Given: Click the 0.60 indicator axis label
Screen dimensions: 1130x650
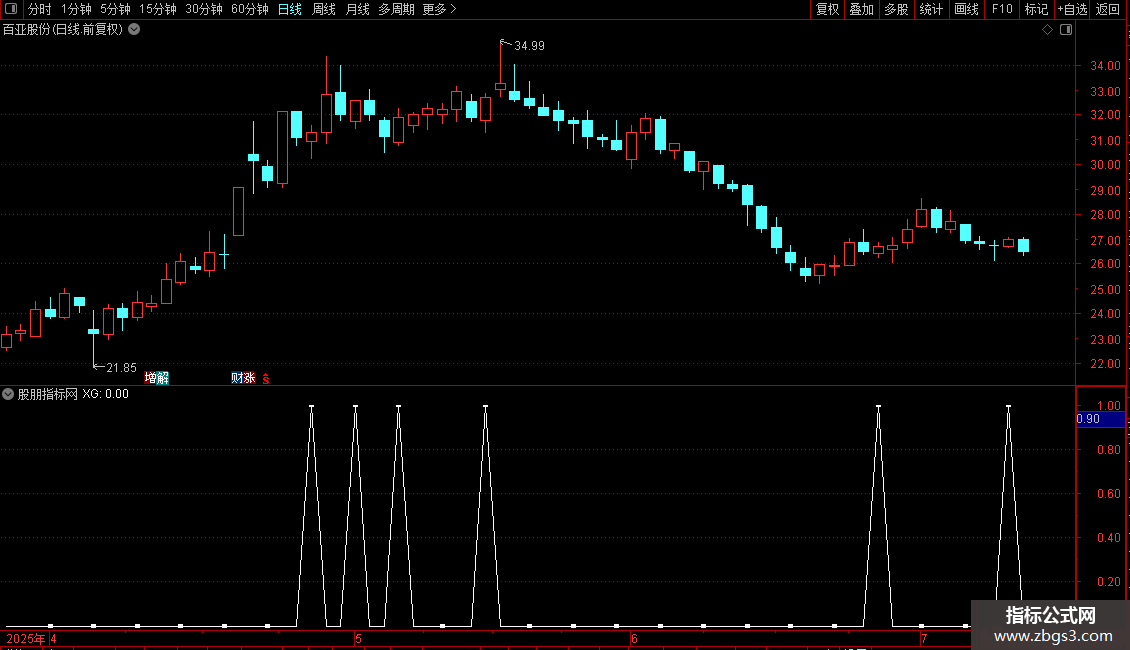Looking at the screenshot, I should [1109, 494].
